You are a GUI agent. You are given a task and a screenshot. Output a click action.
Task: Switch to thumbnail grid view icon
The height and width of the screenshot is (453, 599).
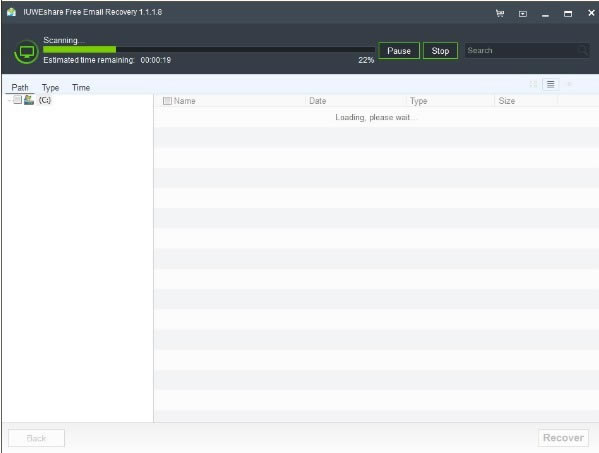534,84
